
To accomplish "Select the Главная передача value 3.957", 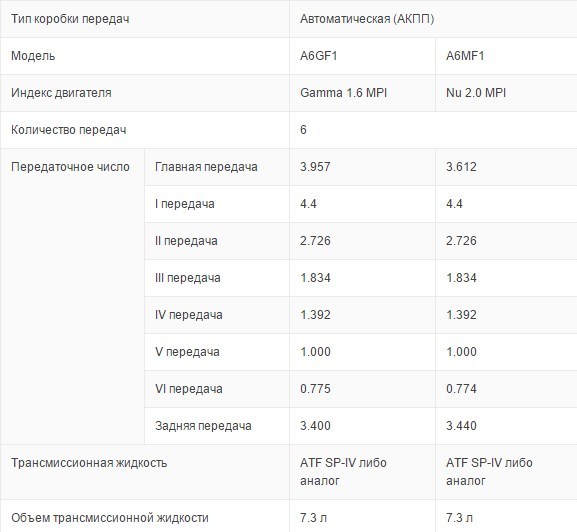I will tap(315, 167).
